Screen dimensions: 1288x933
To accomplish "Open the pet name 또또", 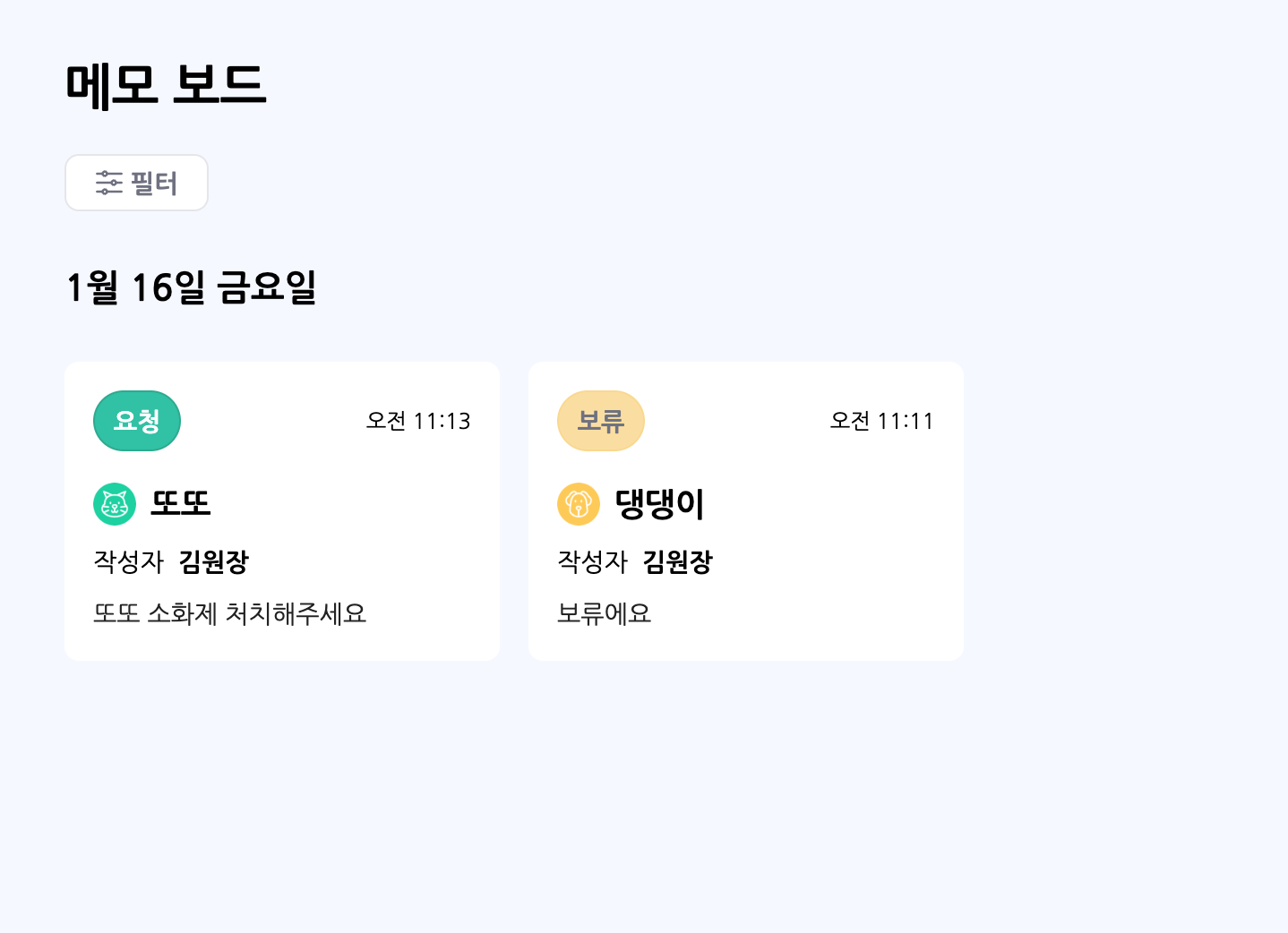I will click(x=181, y=503).
